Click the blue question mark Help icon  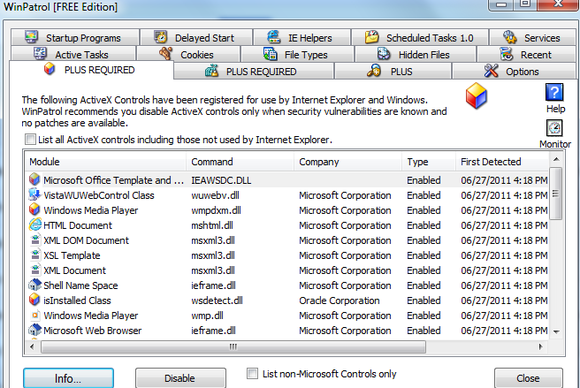pyautogui.click(x=554, y=92)
